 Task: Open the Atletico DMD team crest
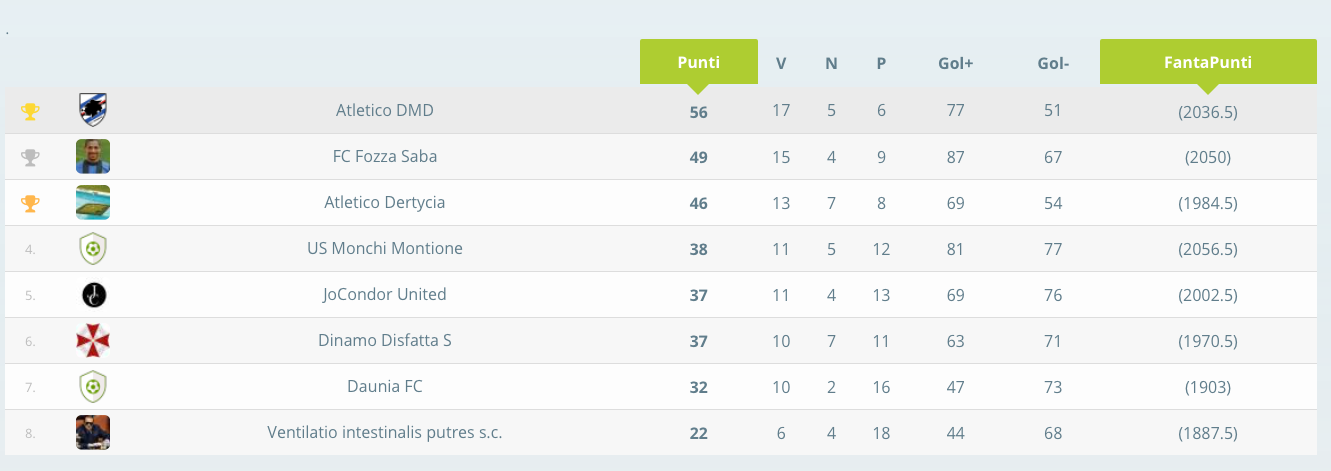coord(93,110)
